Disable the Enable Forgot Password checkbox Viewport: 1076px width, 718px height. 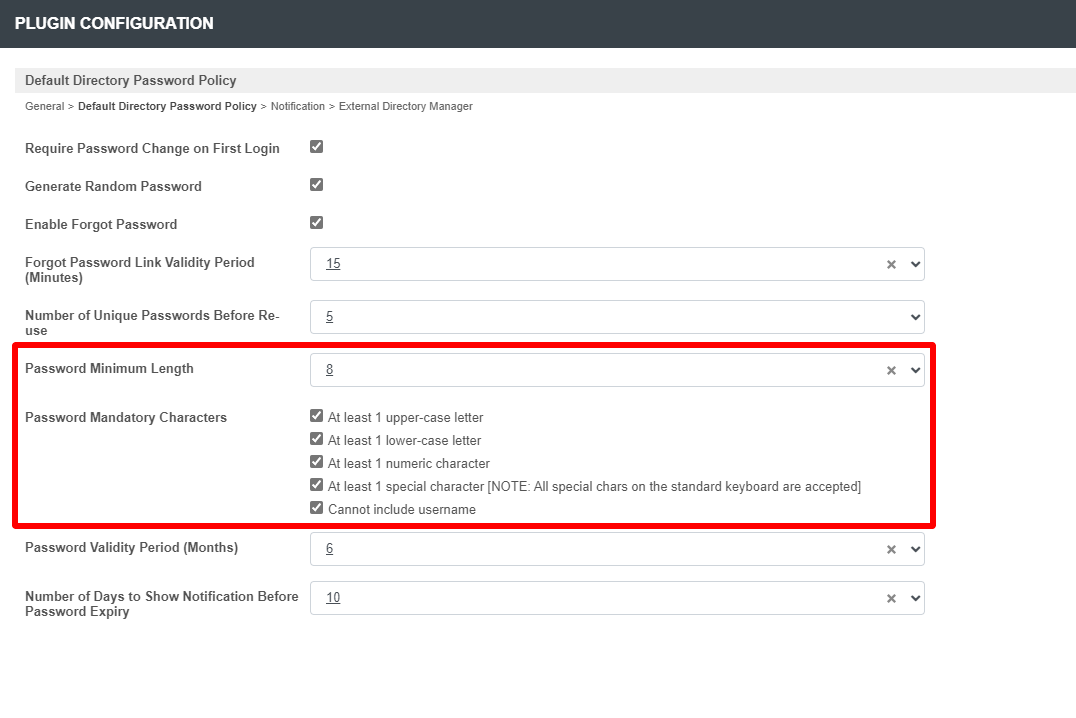(317, 223)
